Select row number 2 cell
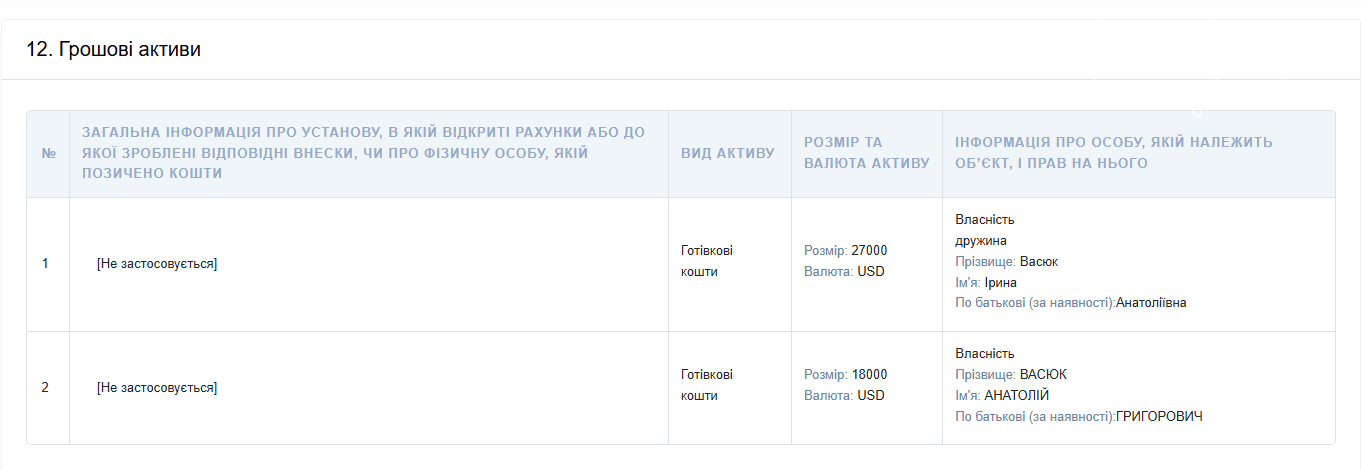 click(45, 387)
